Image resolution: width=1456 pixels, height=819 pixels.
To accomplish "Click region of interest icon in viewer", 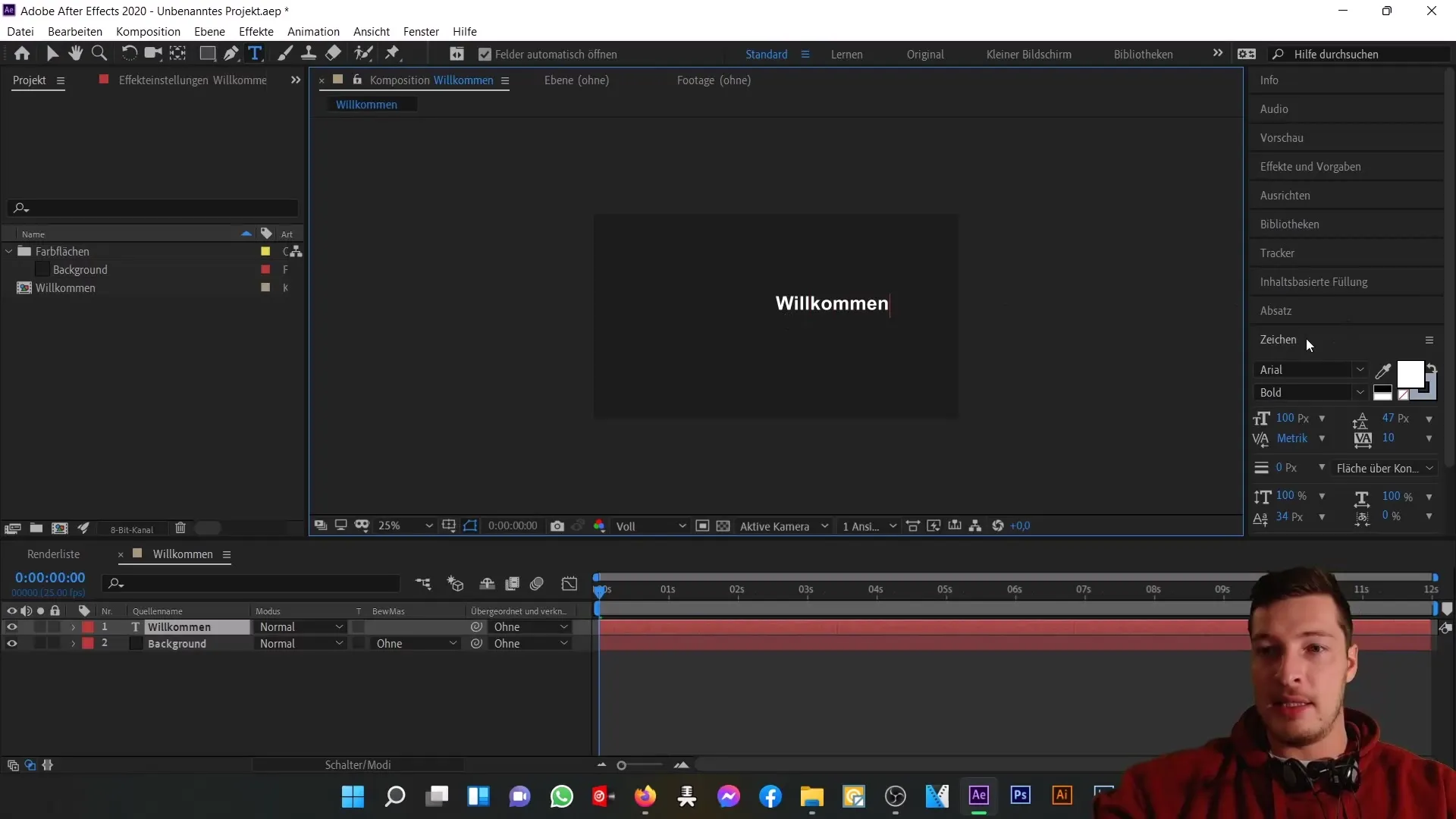I will coord(702,526).
